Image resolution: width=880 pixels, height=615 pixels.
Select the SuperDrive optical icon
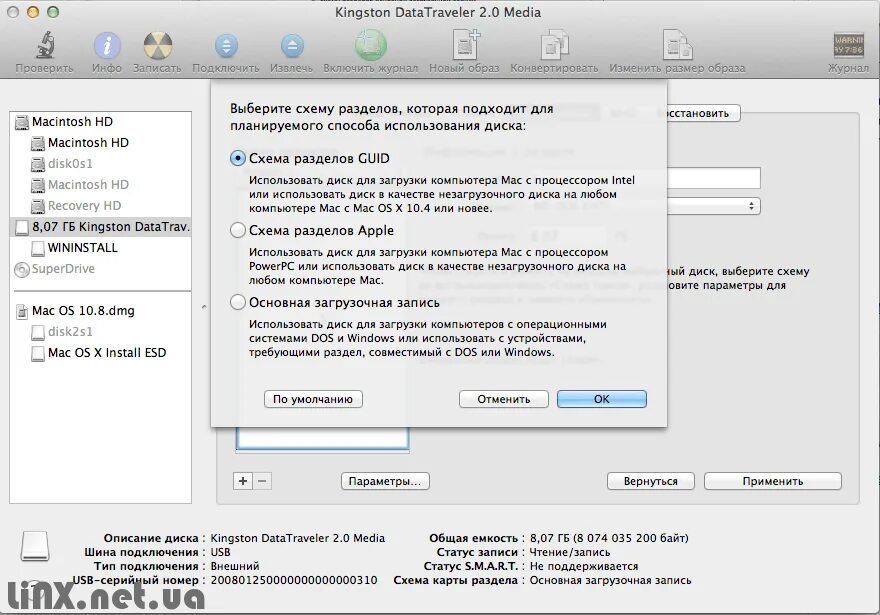coord(22,269)
